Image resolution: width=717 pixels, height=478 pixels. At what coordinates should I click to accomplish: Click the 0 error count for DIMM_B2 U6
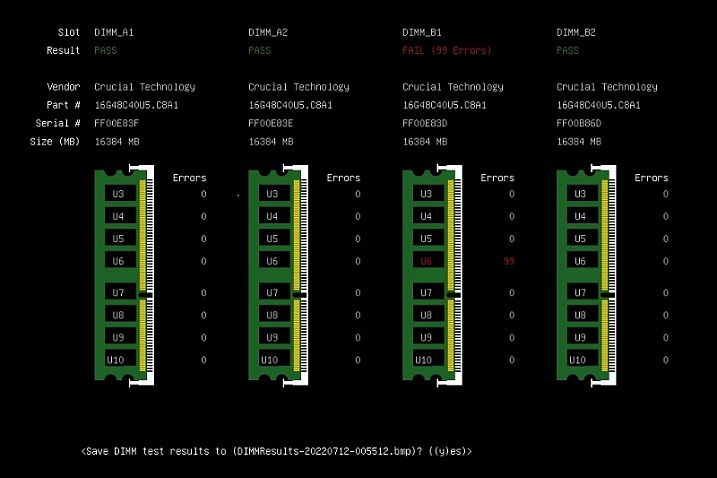coord(666,261)
